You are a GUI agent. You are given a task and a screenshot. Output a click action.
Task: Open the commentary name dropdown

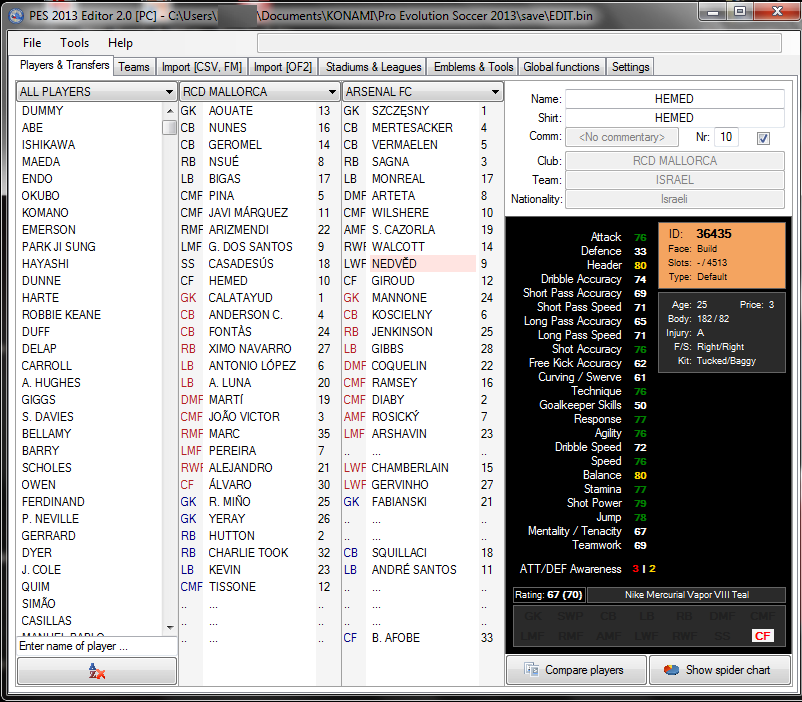point(621,137)
